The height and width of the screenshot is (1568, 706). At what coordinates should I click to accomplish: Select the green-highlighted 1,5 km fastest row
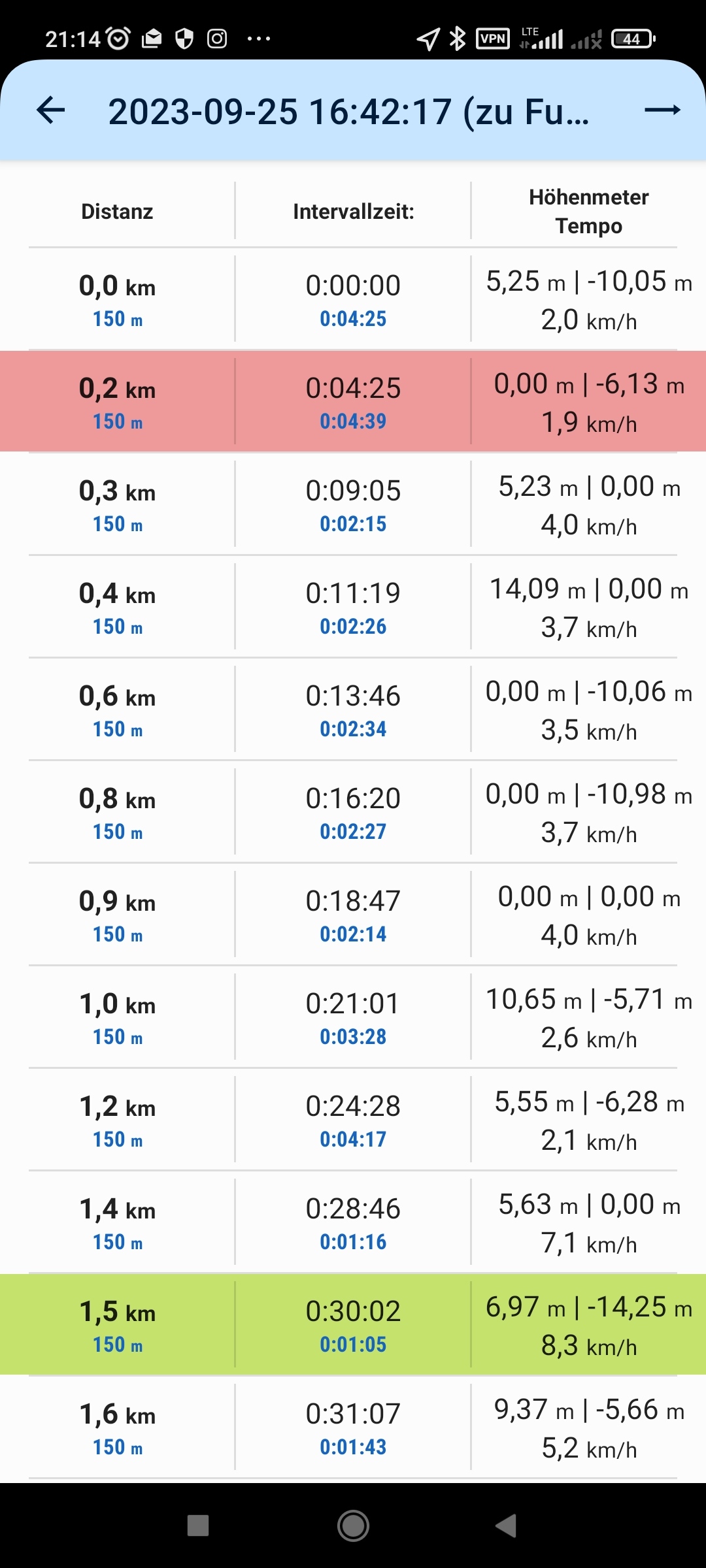tap(353, 1325)
